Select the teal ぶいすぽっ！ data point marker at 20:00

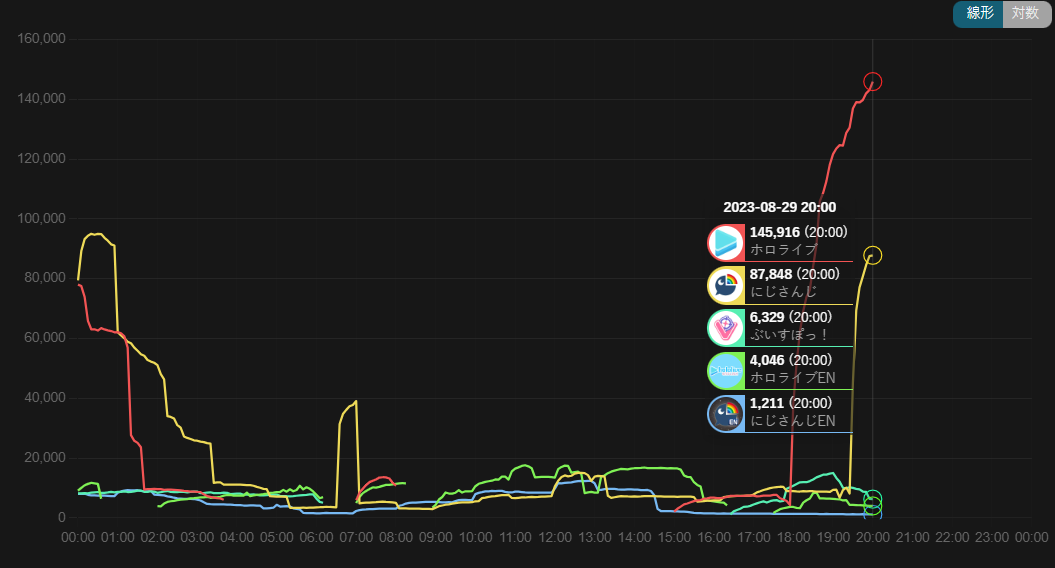[873, 498]
